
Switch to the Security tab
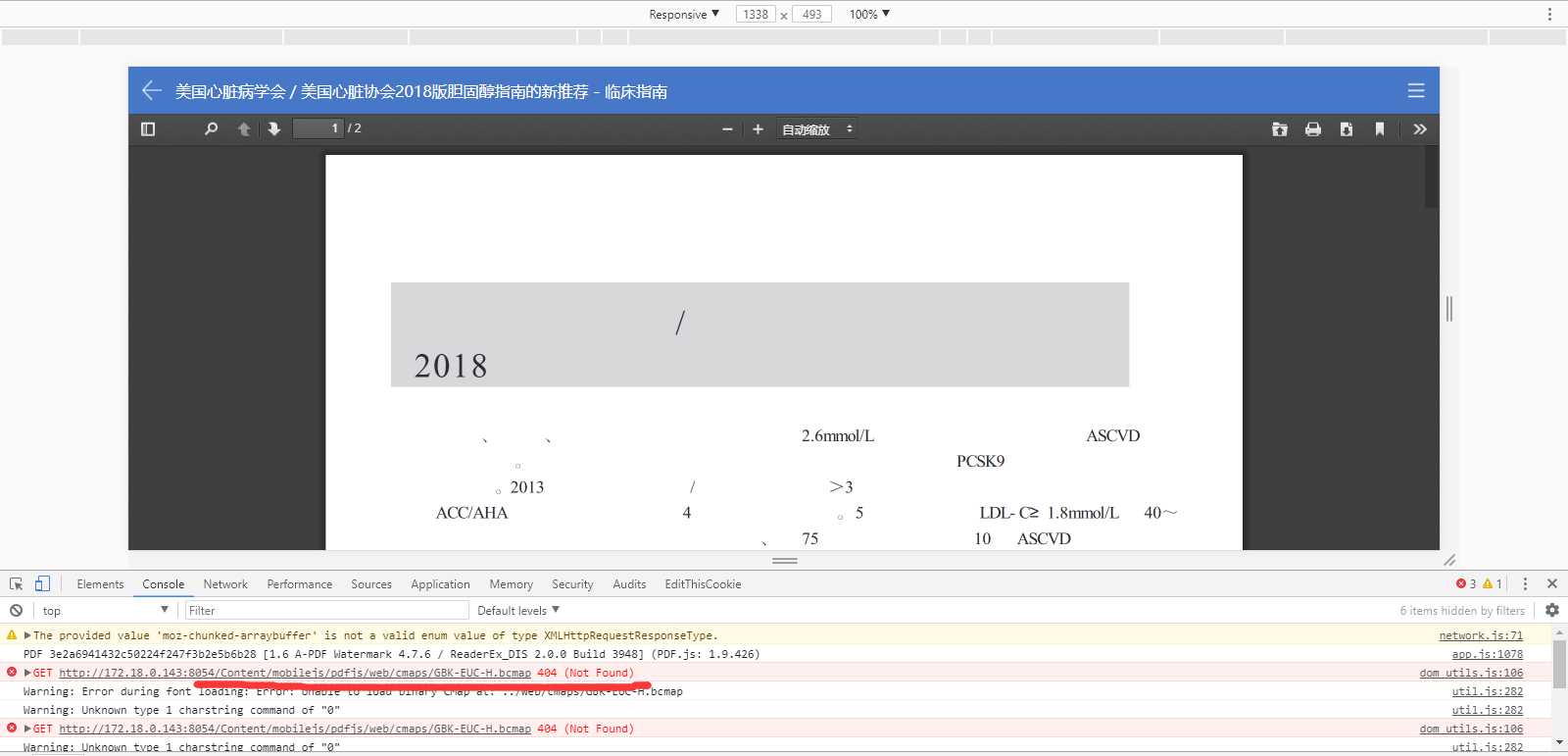572,584
